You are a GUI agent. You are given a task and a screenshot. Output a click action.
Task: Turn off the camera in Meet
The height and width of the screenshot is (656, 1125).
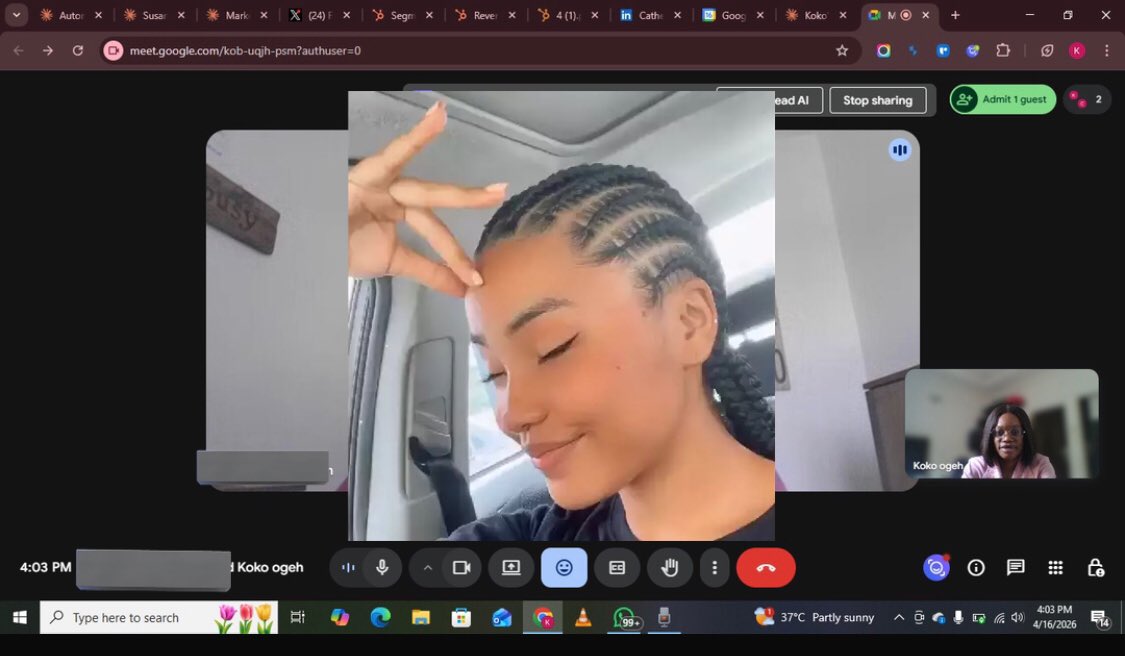(x=461, y=568)
